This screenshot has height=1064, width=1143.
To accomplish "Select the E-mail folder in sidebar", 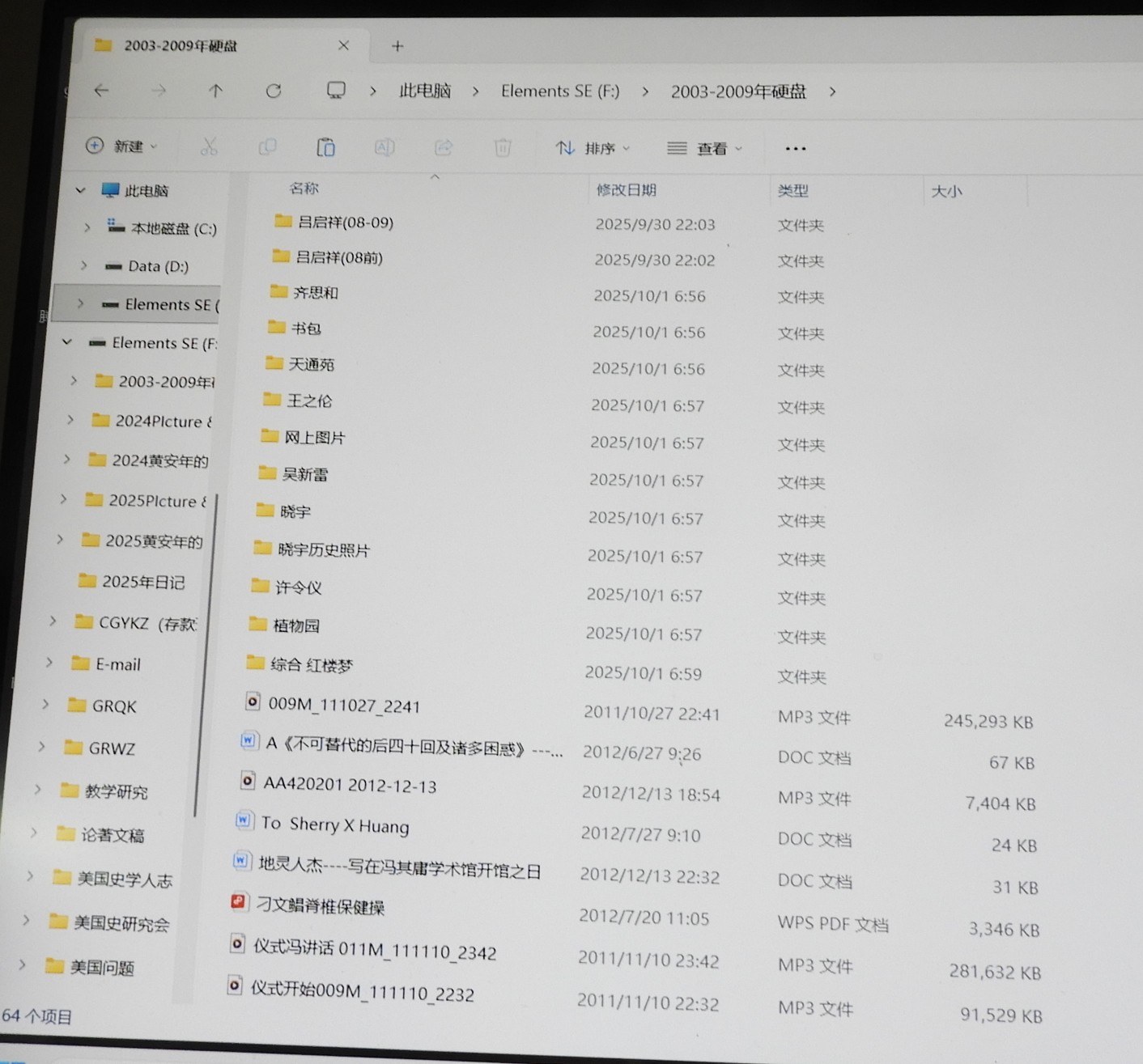I will [117, 664].
